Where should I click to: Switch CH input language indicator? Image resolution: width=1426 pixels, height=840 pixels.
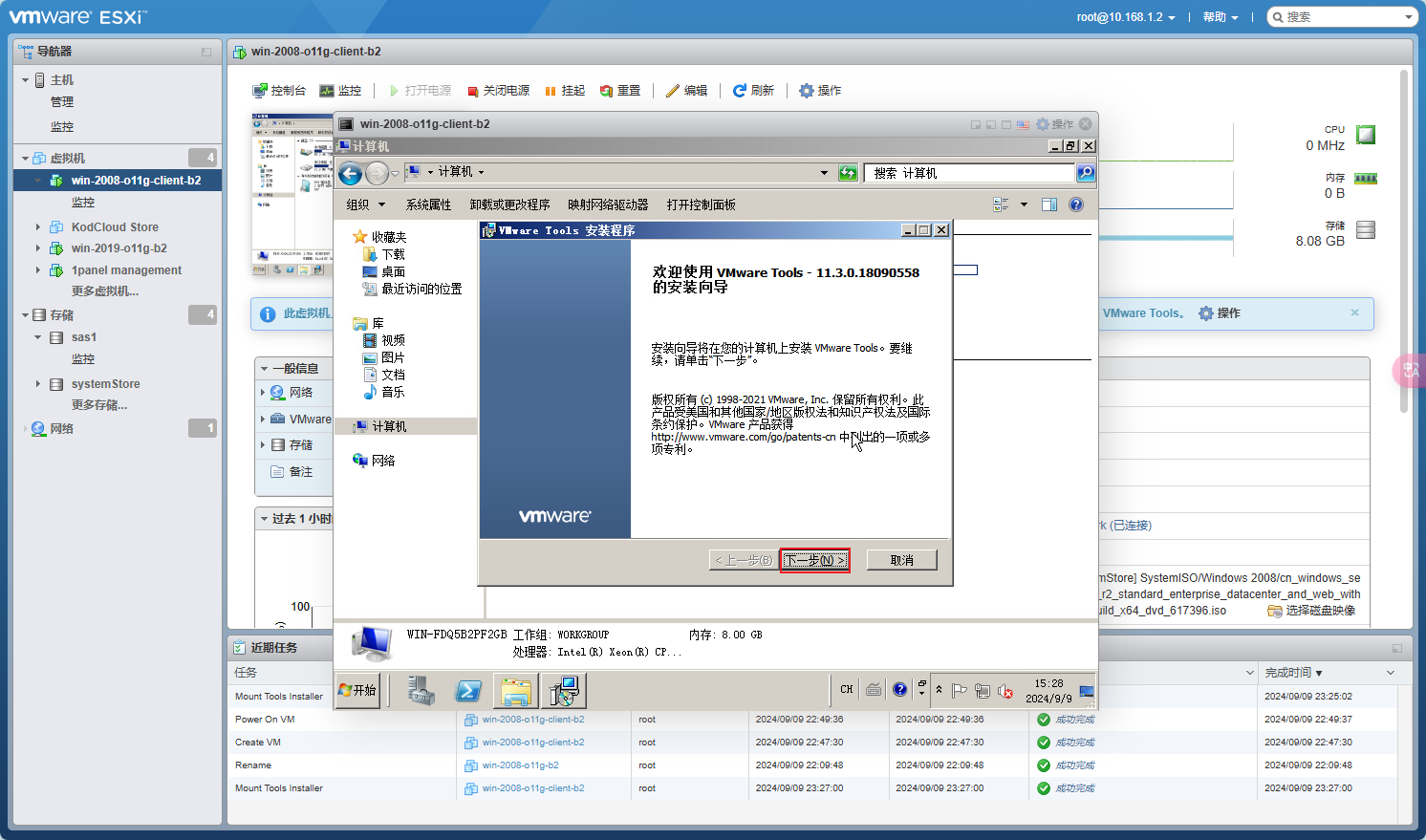[847, 689]
